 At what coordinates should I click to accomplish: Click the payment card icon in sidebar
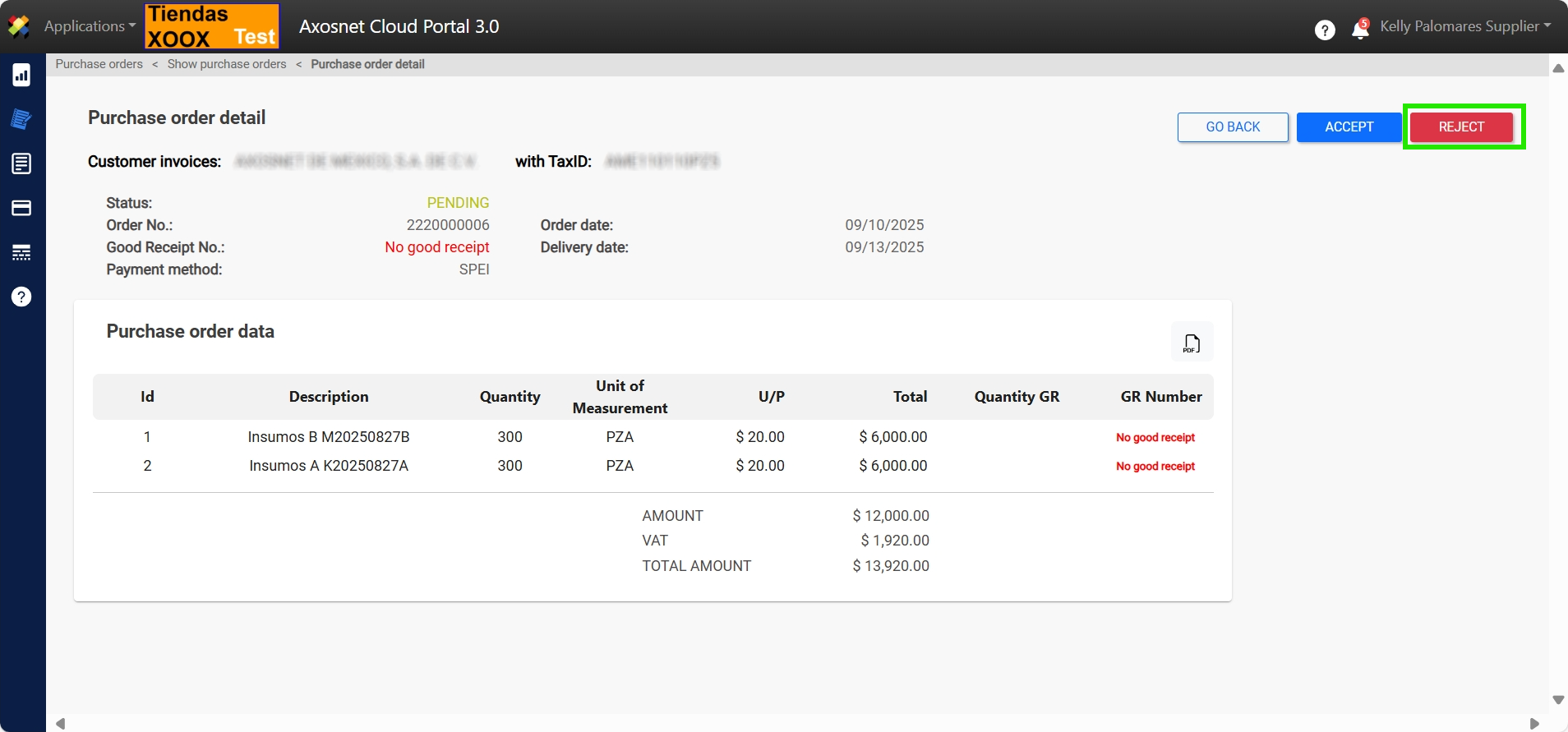click(21, 208)
